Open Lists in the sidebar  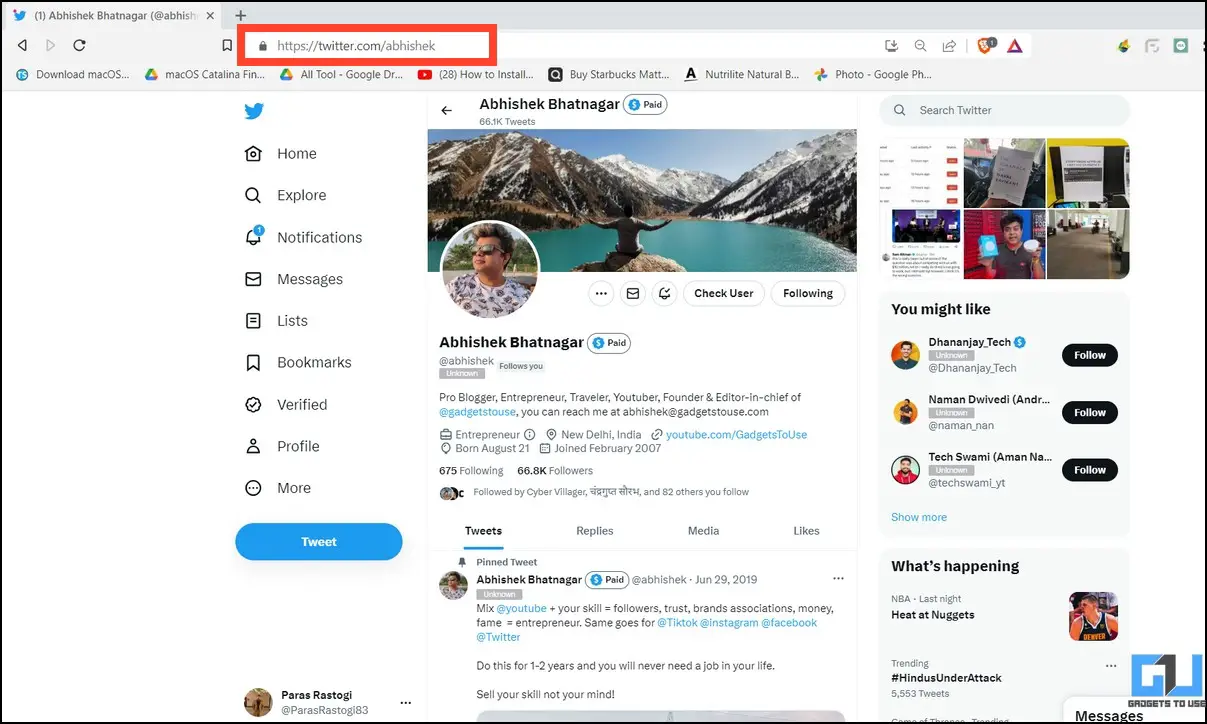tap(276, 321)
